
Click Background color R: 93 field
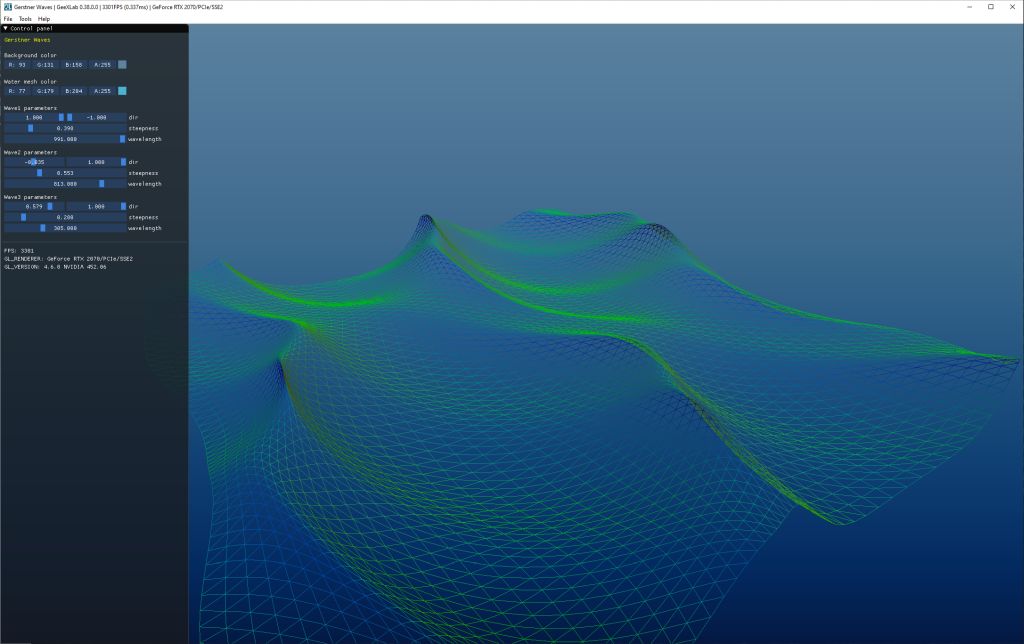[x=17, y=65]
